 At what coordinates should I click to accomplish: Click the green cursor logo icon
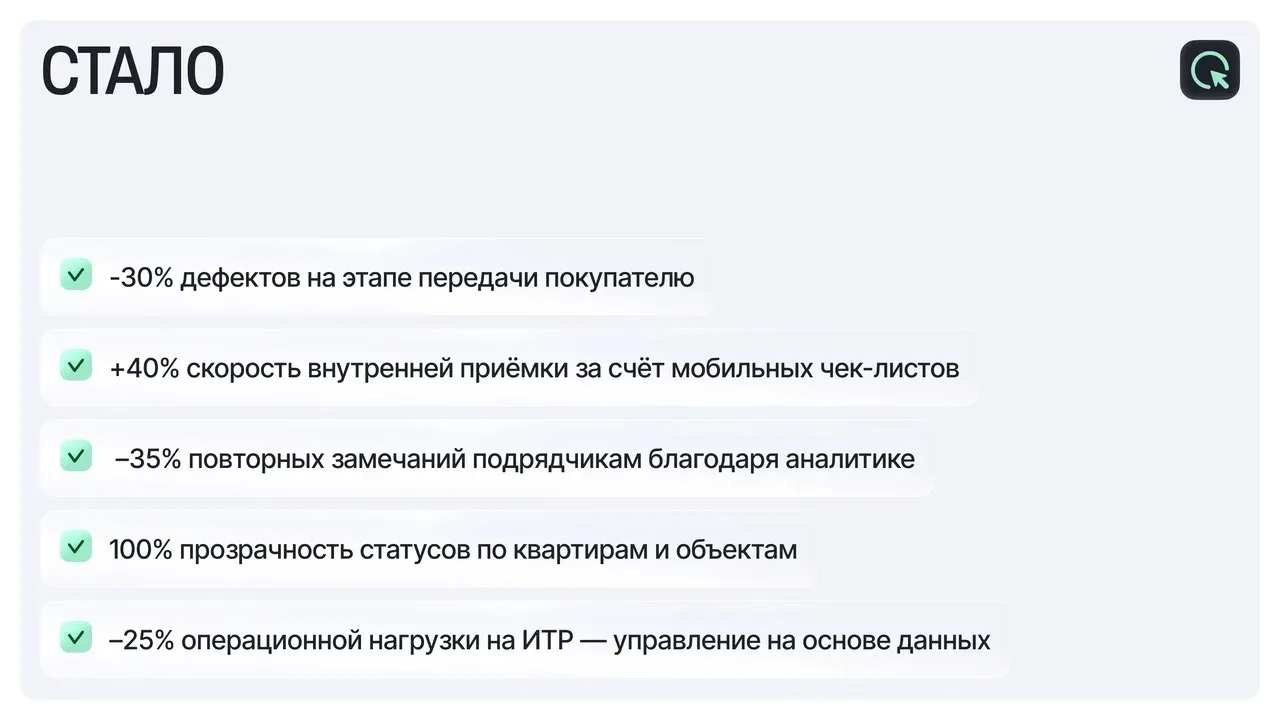click(x=1209, y=70)
